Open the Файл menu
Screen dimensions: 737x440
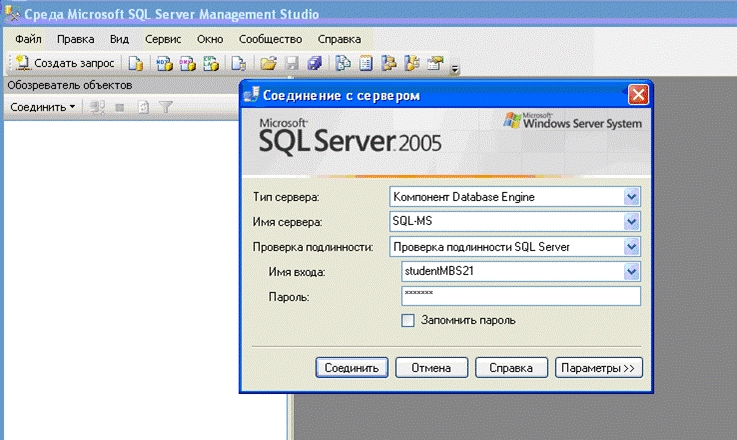[28, 39]
